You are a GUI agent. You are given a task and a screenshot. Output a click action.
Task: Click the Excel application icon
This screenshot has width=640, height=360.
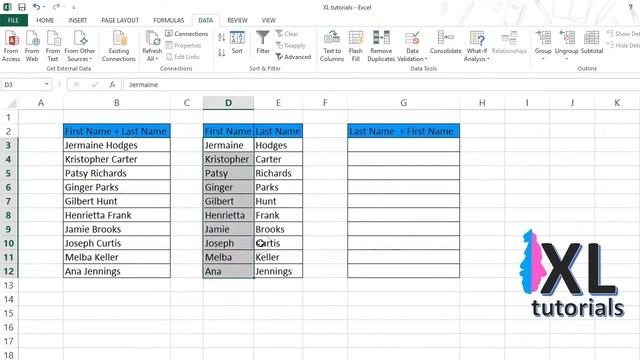(x=7, y=7)
